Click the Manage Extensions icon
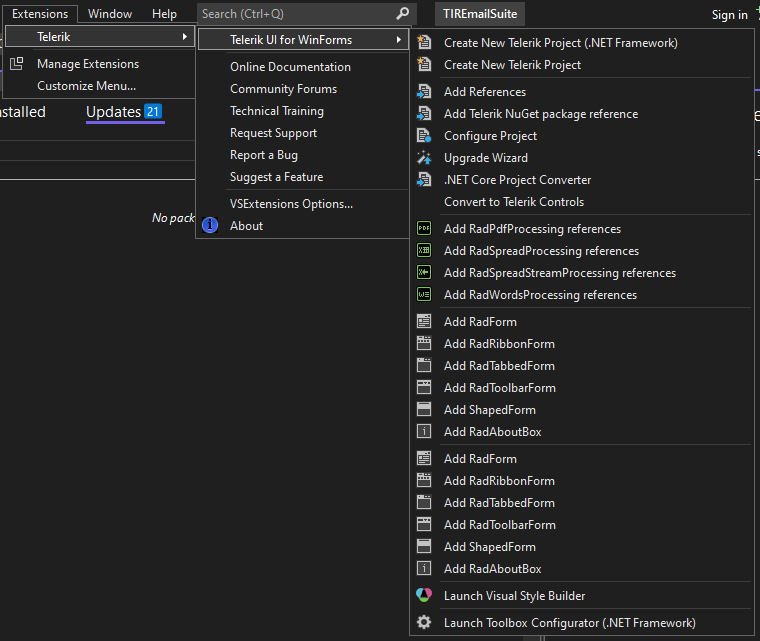Image resolution: width=760 pixels, height=641 pixels. pyautogui.click(x=17, y=64)
